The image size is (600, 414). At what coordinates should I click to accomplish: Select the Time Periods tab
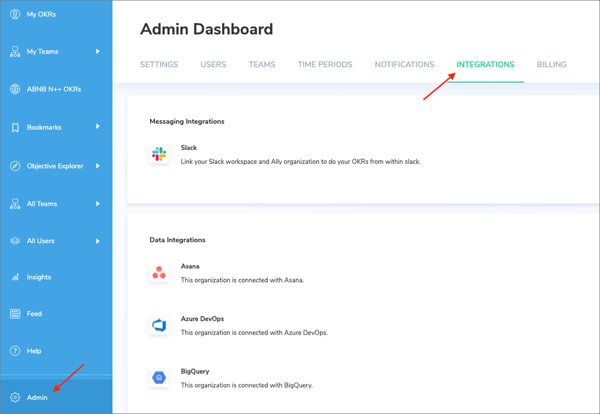(325, 65)
